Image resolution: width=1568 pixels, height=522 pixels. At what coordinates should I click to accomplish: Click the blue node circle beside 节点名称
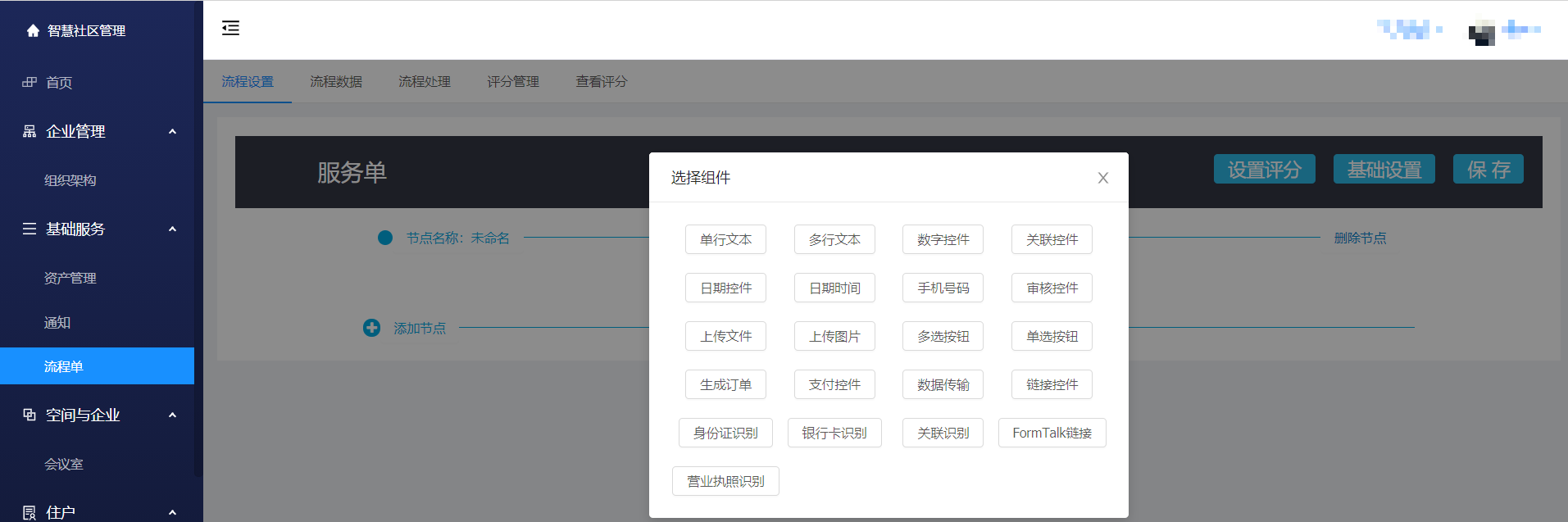point(385,238)
